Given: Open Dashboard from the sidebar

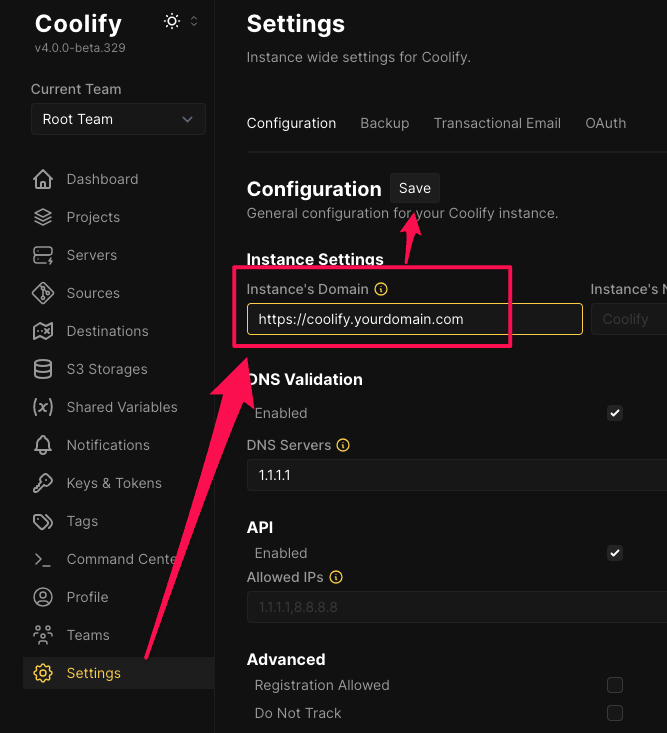Looking at the screenshot, I should [102, 180].
